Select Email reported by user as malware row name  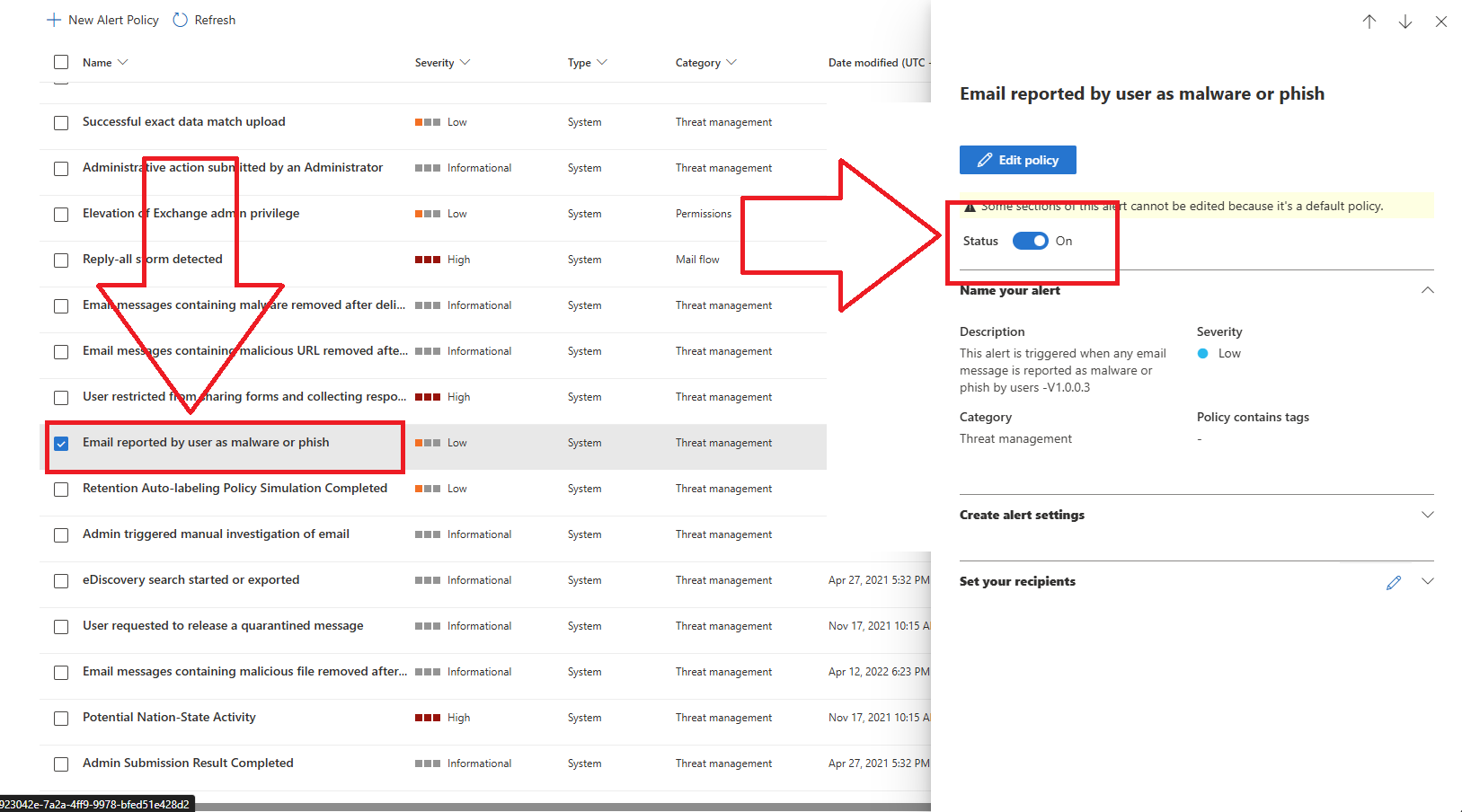(206, 443)
